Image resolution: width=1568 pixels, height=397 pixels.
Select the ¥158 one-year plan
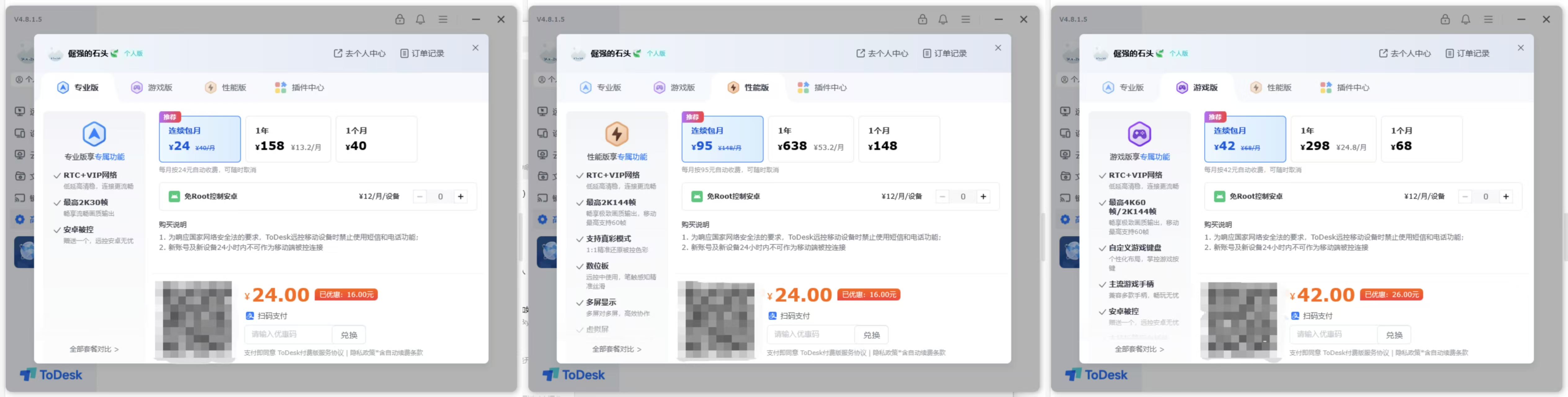[288, 140]
